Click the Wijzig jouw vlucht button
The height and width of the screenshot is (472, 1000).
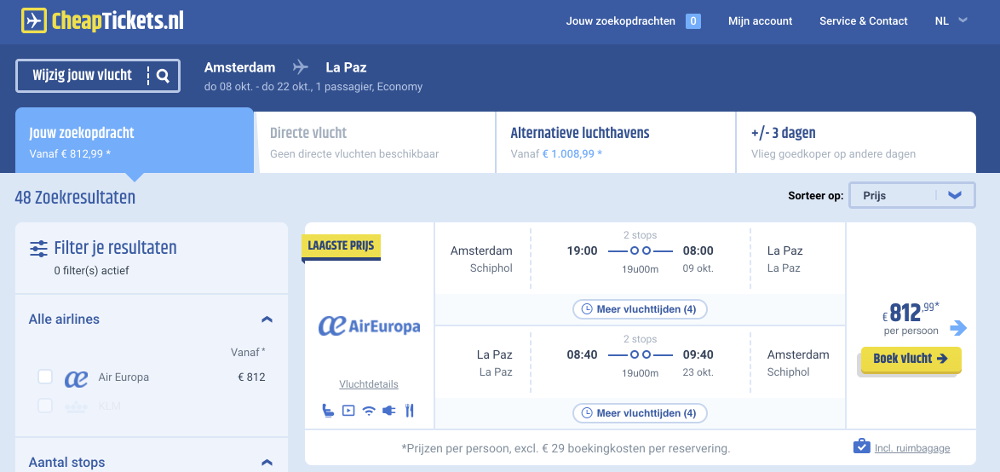coord(98,76)
